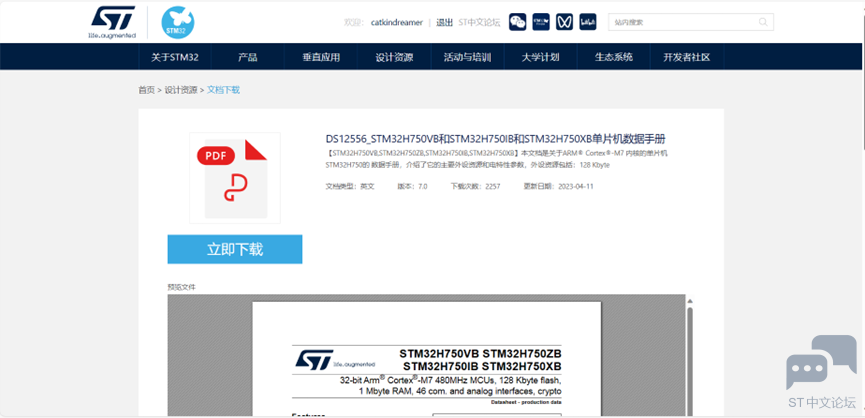Click the 下载次数：2257 text
This screenshot has width=865, height=418.
pos(476,186)
